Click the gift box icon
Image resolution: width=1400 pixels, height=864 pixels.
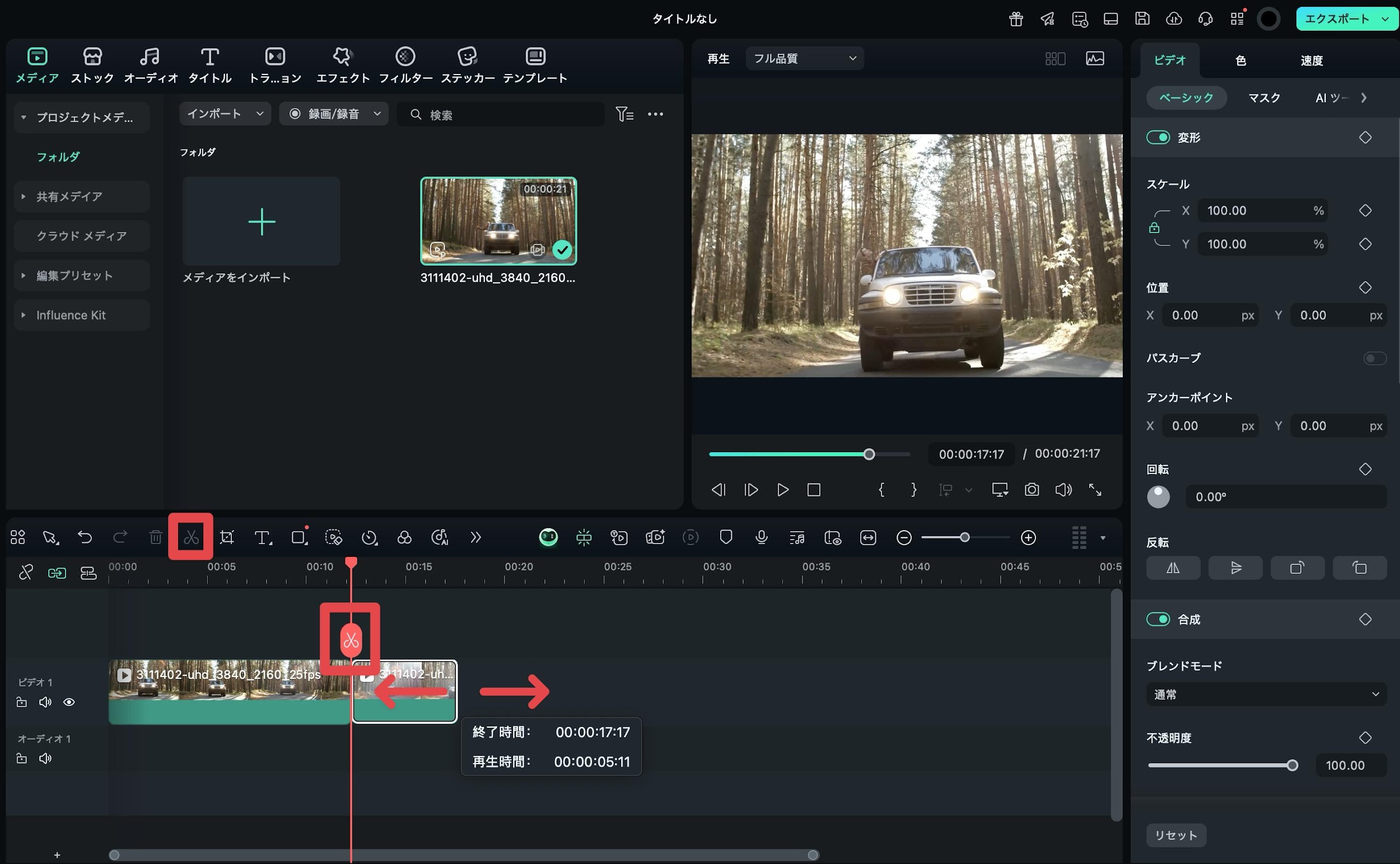pyautogui.click(x=1016, y=19)
